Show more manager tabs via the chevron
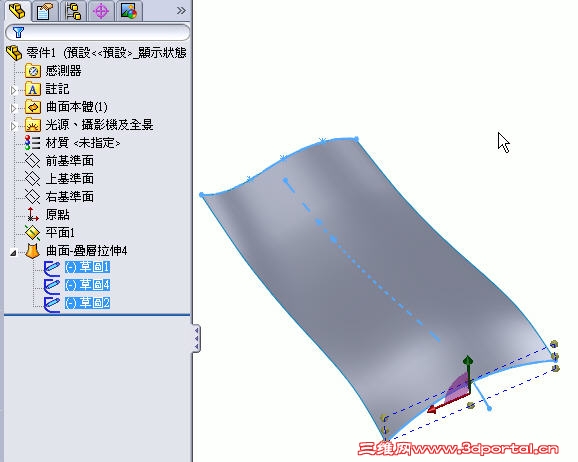Viewport: 578px width, 462px height. 181,10
